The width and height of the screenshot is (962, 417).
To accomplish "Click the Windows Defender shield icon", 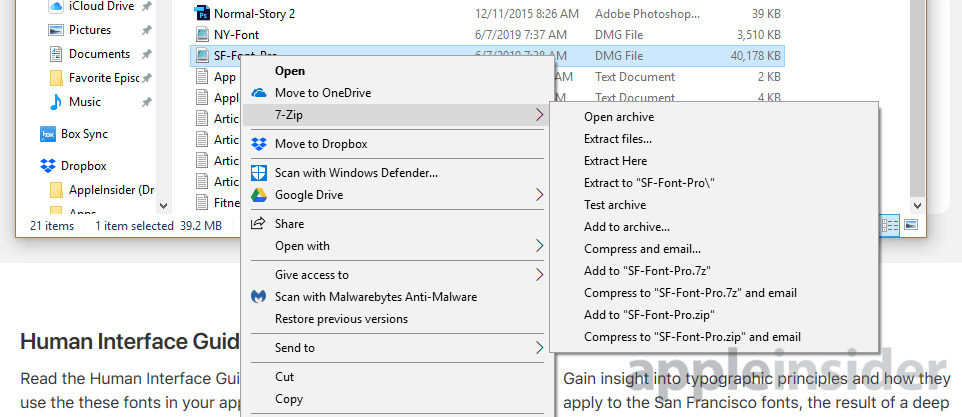I will 258,173.
